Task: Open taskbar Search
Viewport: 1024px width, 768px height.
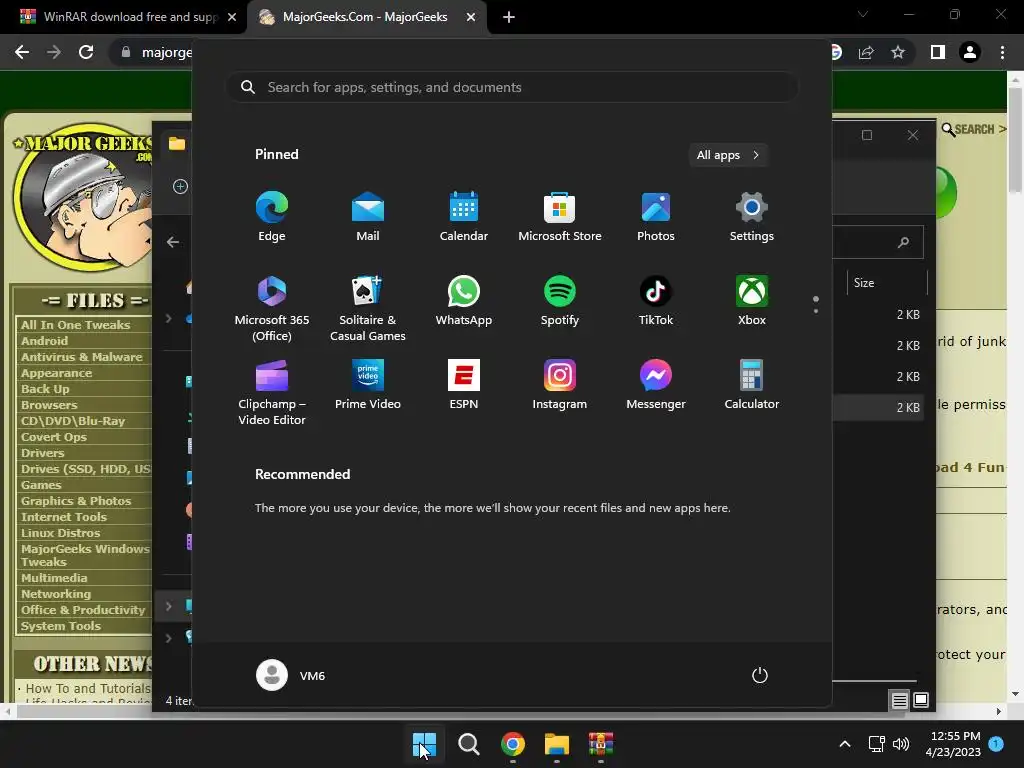Action: coord(468,744)
